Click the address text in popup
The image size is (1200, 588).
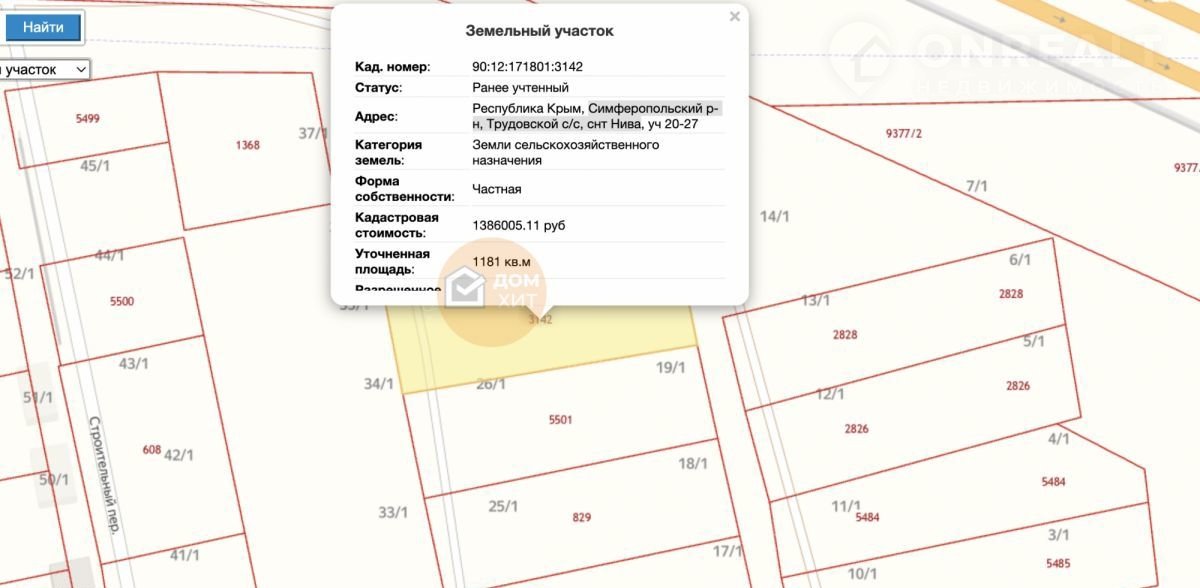pos(596,116)
